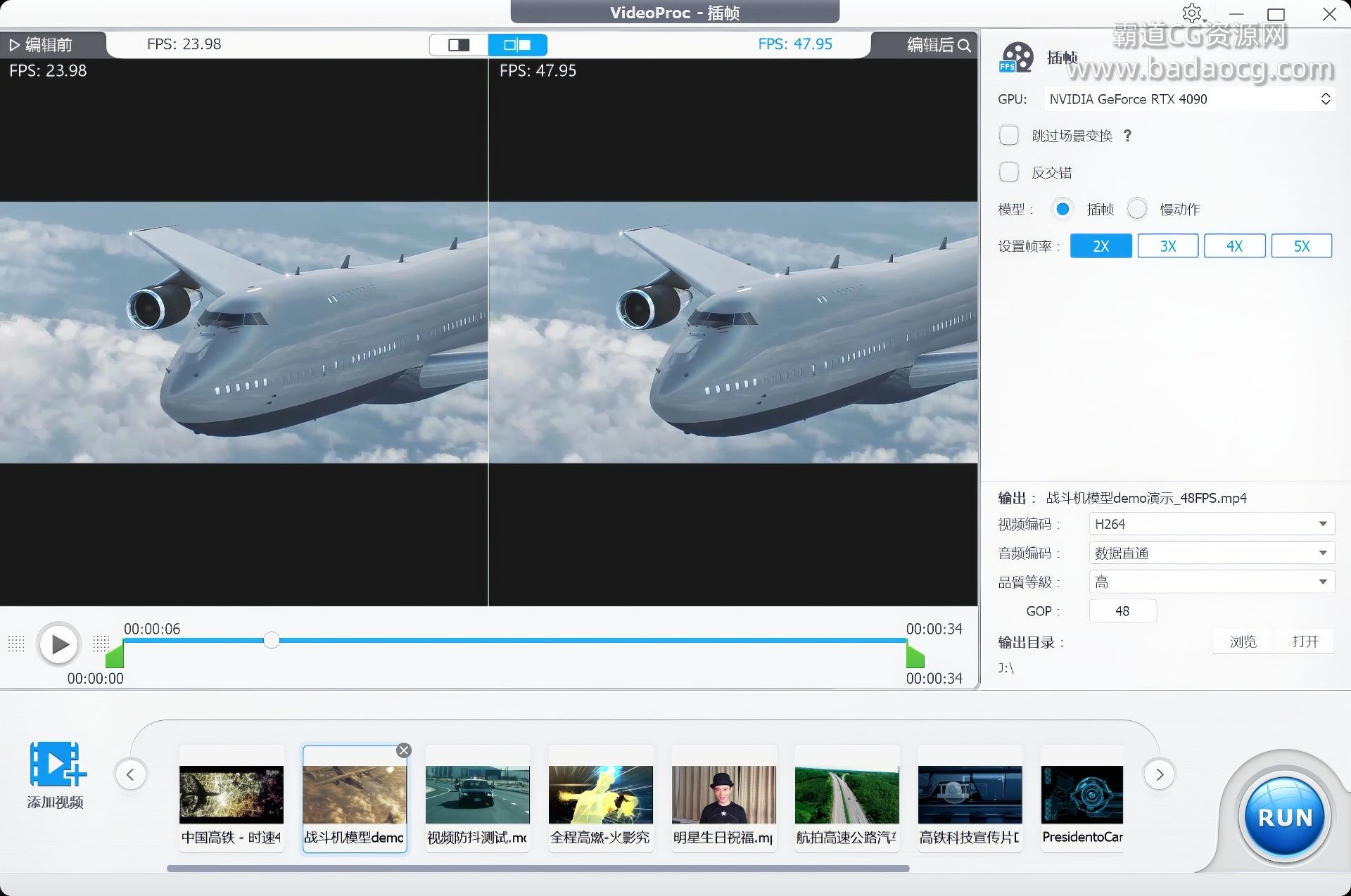1351x896 pixels.
Task: Click the dotted grip left of play button
Action: coord(16,643)
